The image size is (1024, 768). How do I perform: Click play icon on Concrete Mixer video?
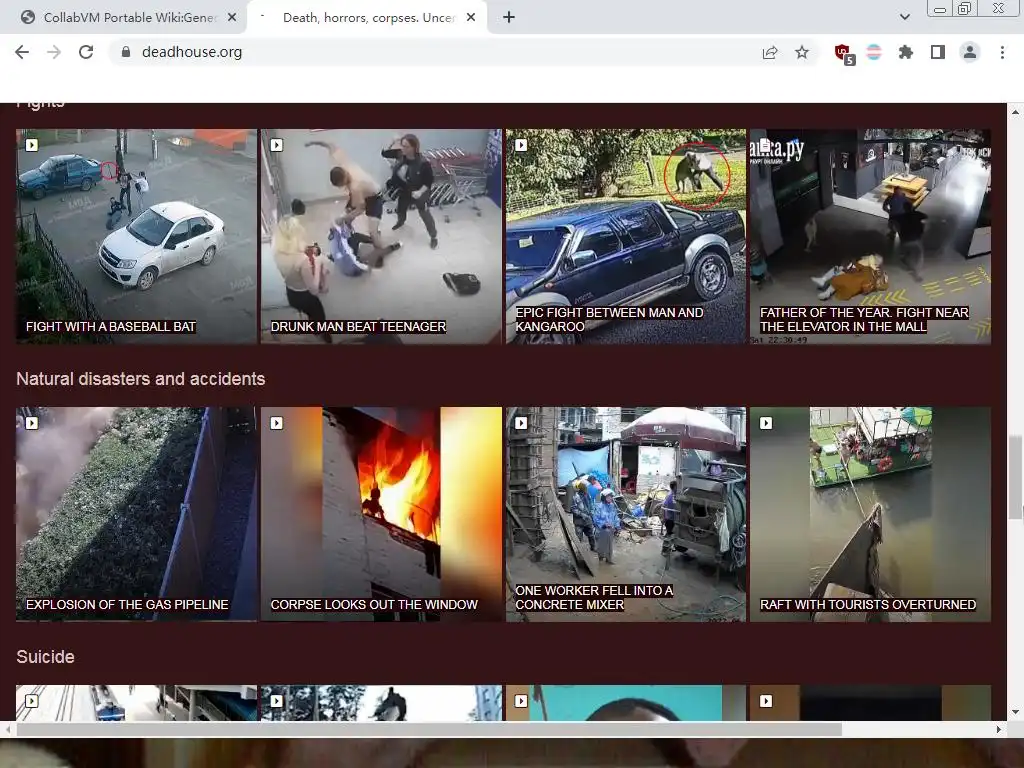520,423
